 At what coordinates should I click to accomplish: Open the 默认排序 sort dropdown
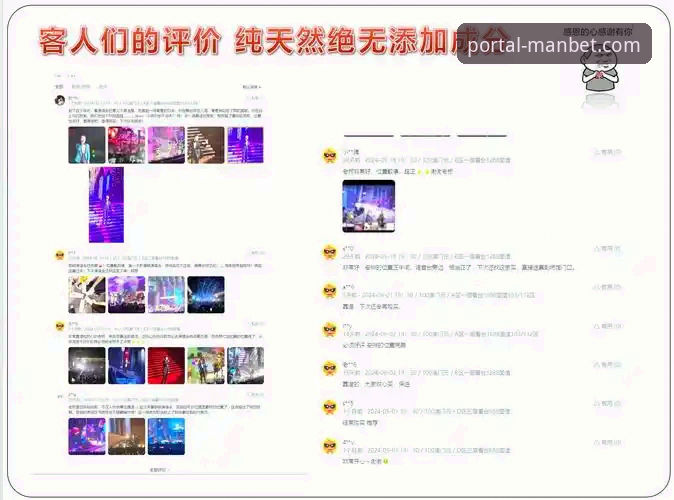click(251, 87)
